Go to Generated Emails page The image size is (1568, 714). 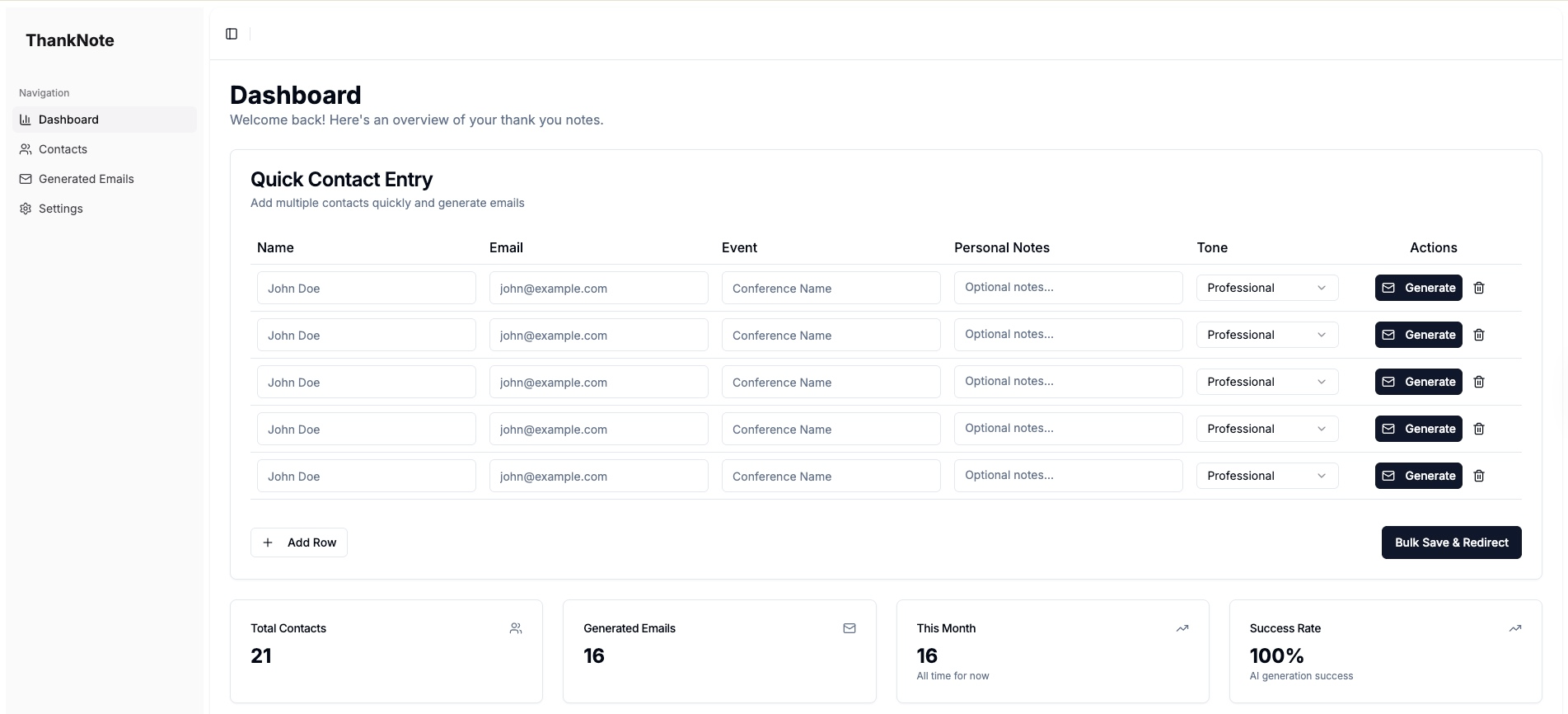(86, 179)
